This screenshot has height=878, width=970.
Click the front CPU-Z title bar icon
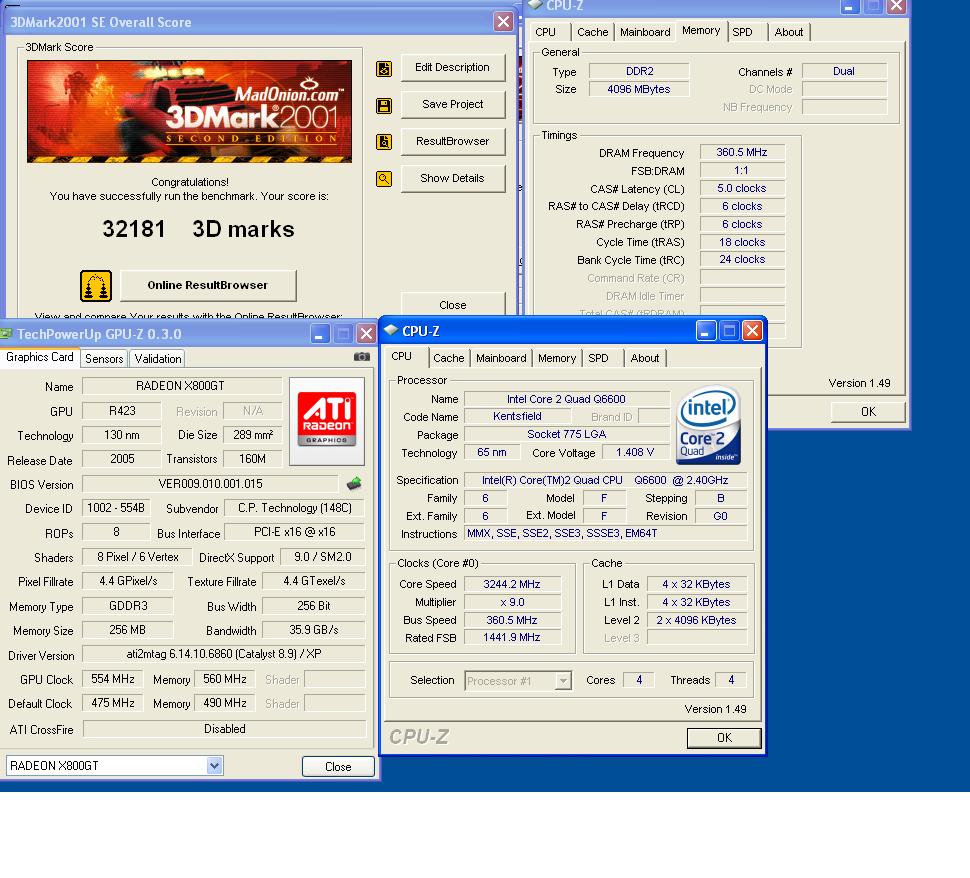pos(390,330)
